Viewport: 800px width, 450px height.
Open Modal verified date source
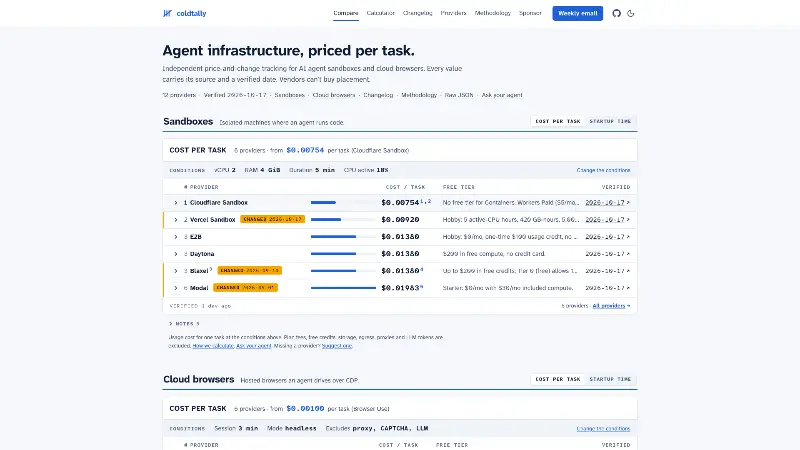pyautogui.click(x=607, y=288)
